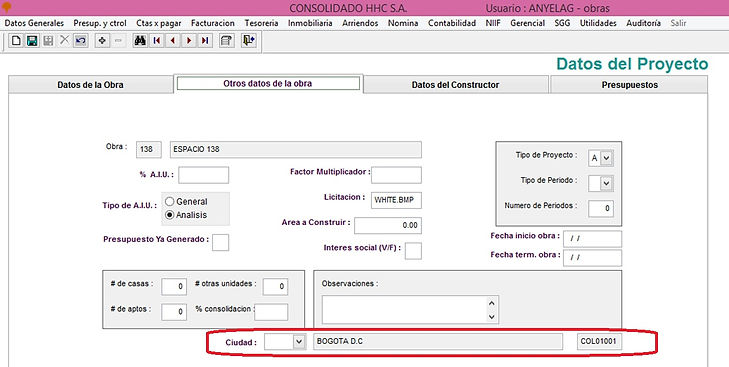Create a new record with the blank page icon
729x367 pixels.
pos(16,40)
